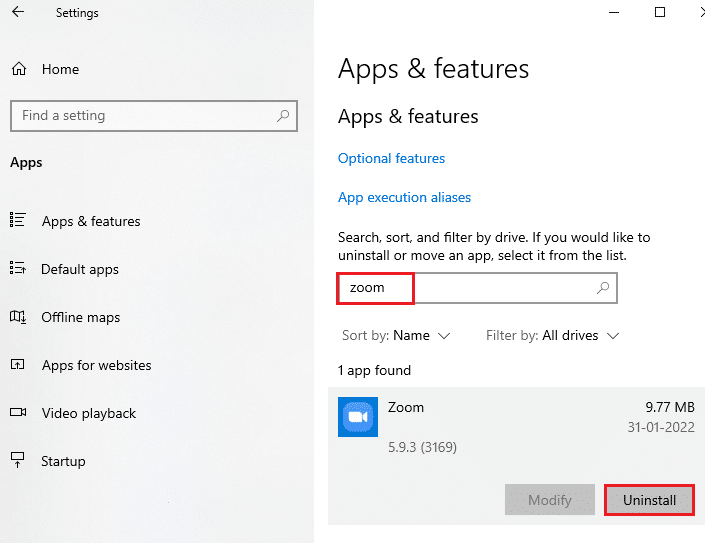Image resolution: width=705 pixels, height=543 pixels.
Task: Open the Sort by Name dropdown
Action: coord(396,336)
